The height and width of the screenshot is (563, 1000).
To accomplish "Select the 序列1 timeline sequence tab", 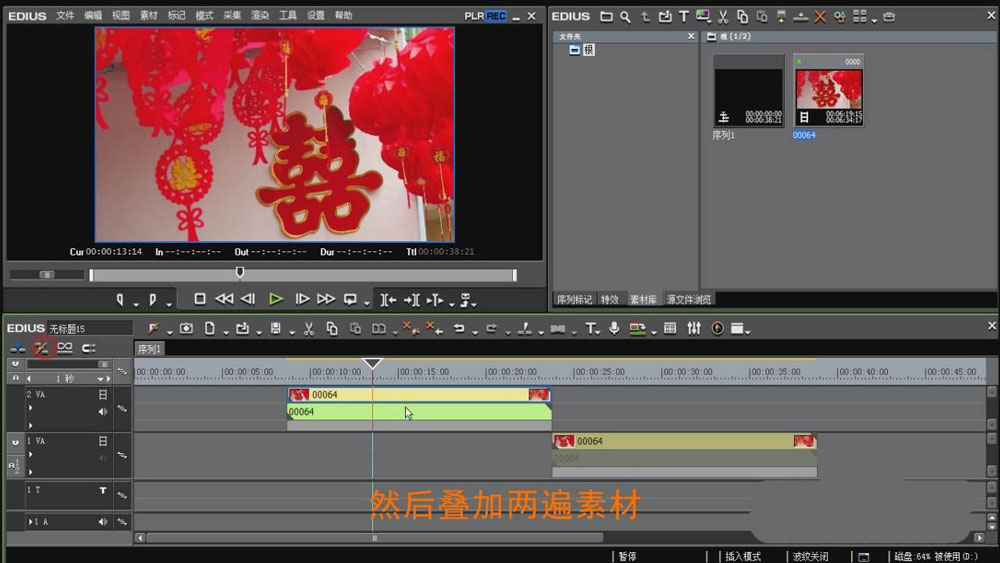I will (x=150, y=349).
